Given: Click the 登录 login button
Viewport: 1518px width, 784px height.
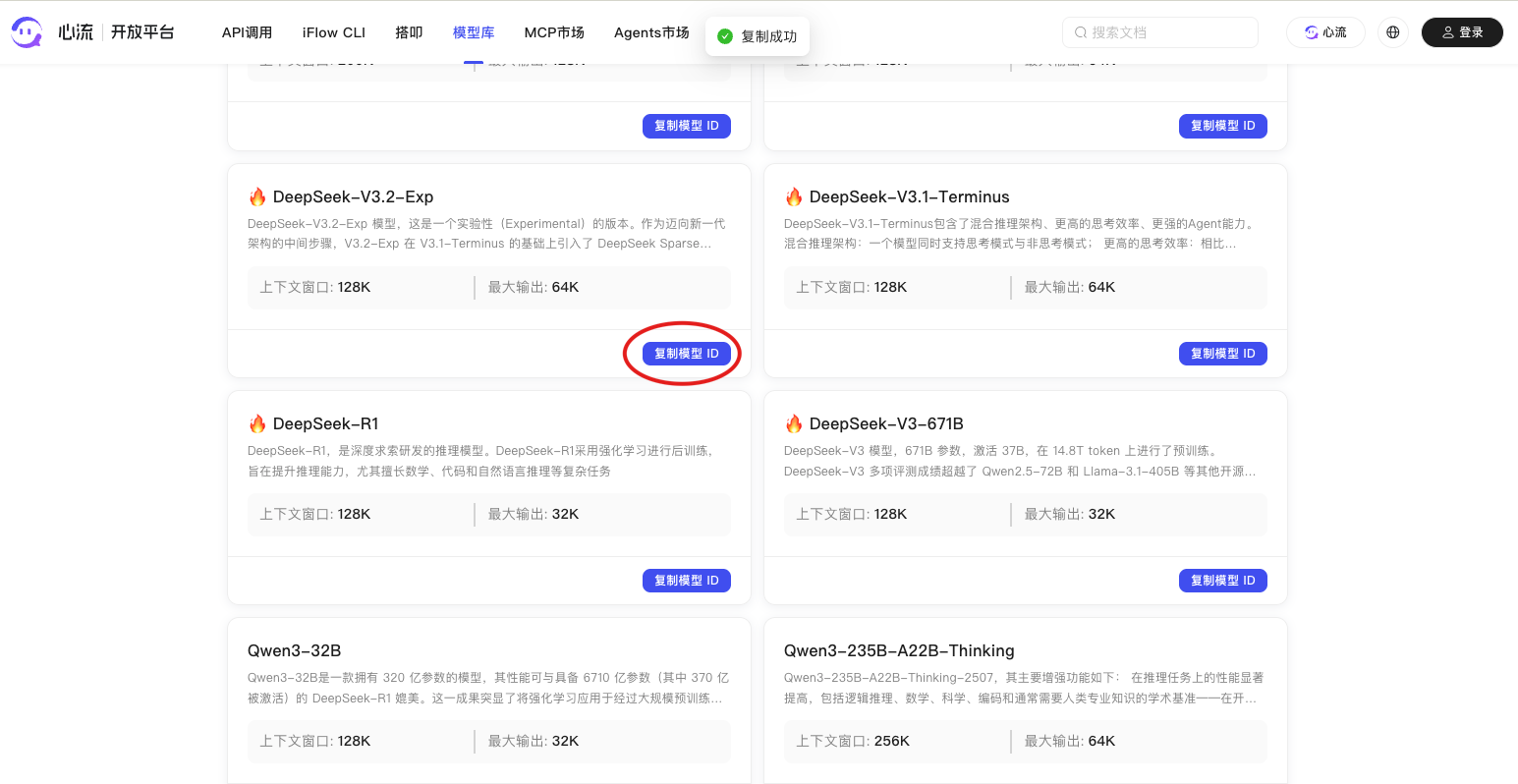Looking at the screenshot, I should point(1462,32).
